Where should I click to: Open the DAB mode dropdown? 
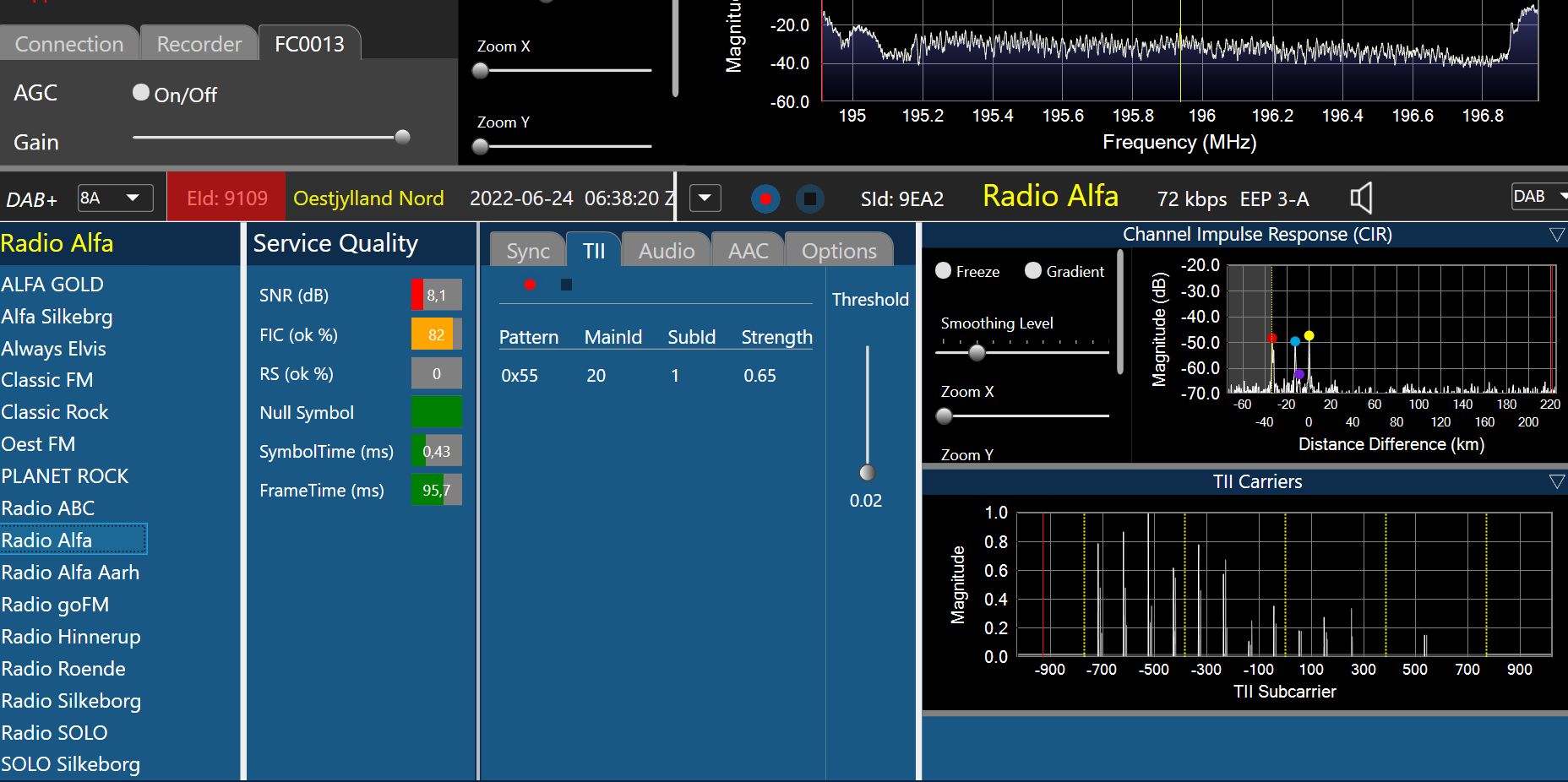coord(1539,197)
